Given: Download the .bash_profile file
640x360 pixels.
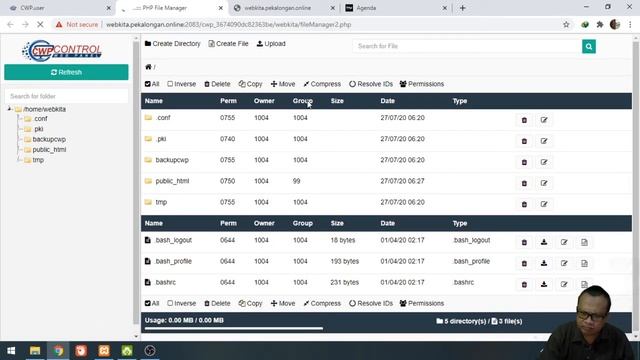Looking at the screenshot, I should [x=544, y=264].
